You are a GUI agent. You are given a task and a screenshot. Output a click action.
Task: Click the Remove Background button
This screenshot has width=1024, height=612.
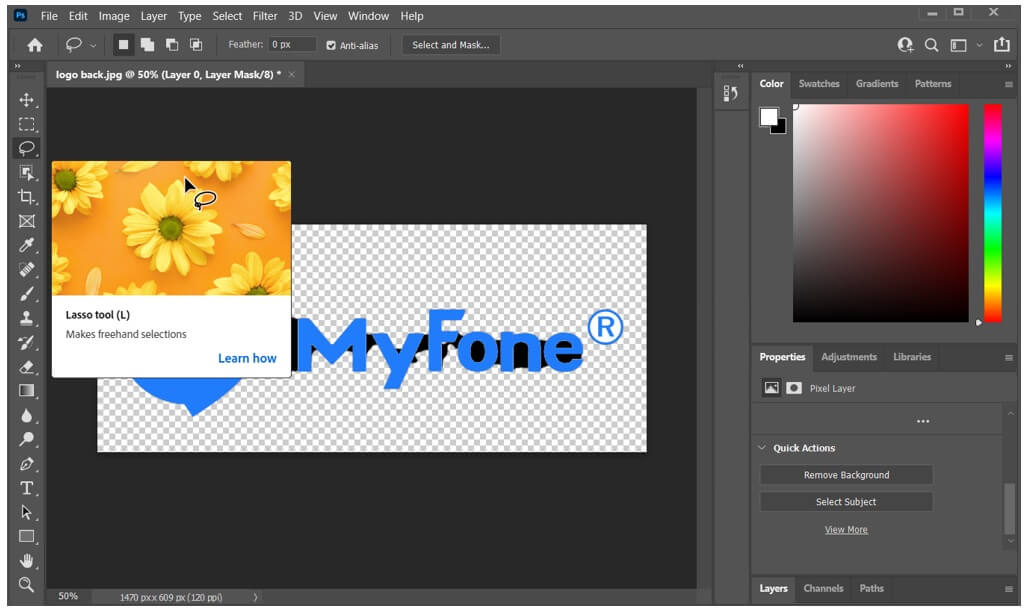[846, 475]
